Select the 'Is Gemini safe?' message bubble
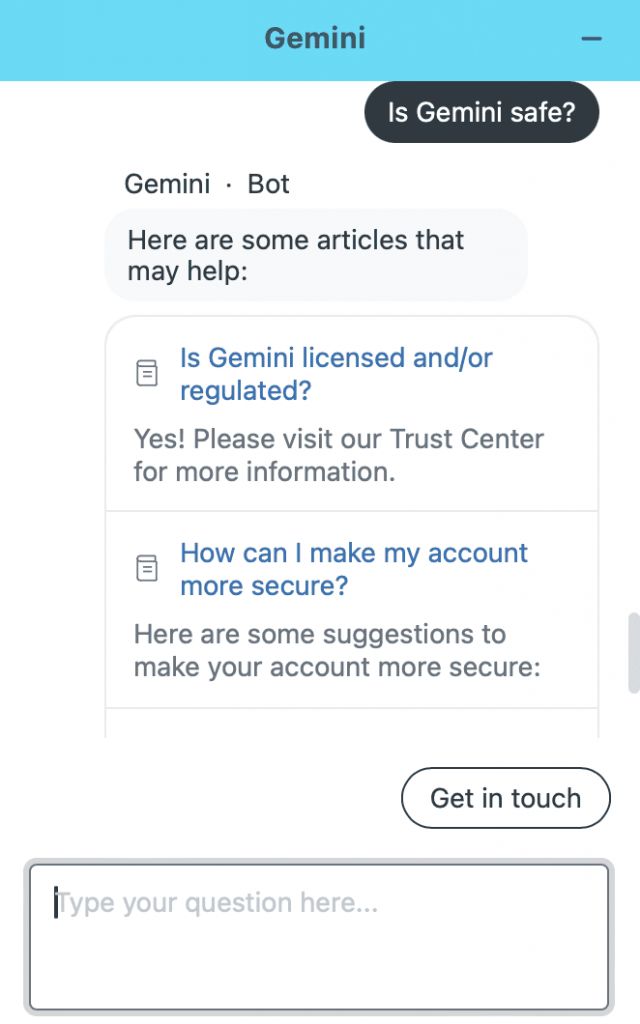 481,112
